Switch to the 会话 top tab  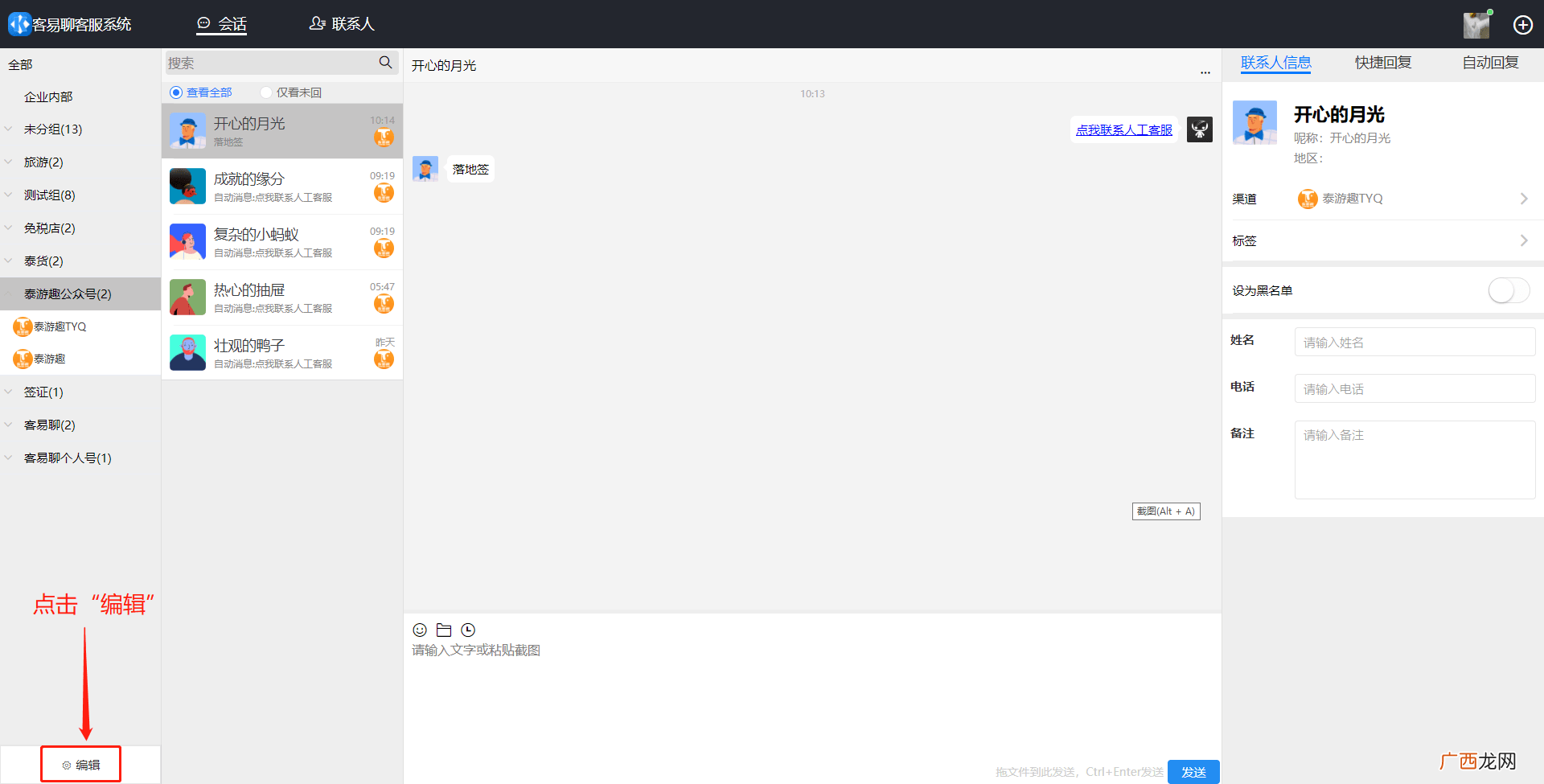tap(222, 24)
